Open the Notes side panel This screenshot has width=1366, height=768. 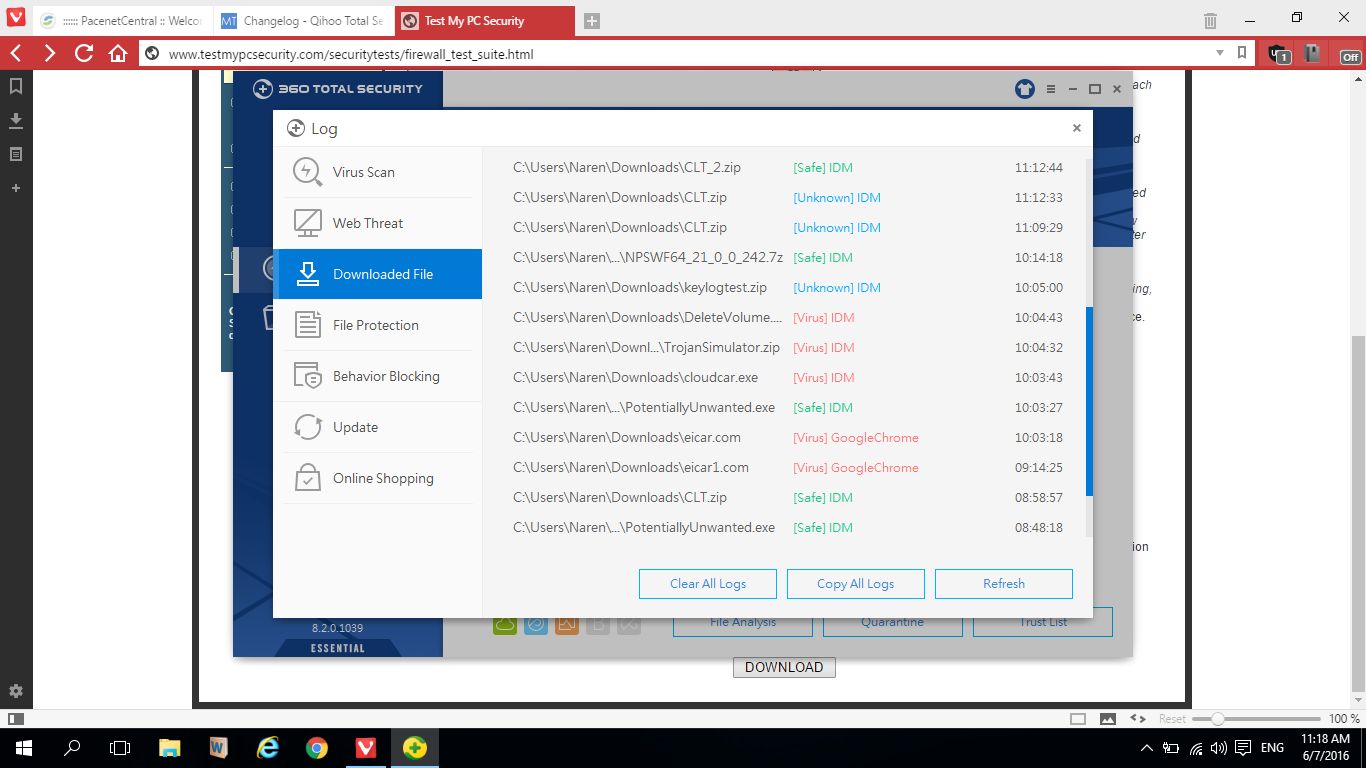click(16, 154)
